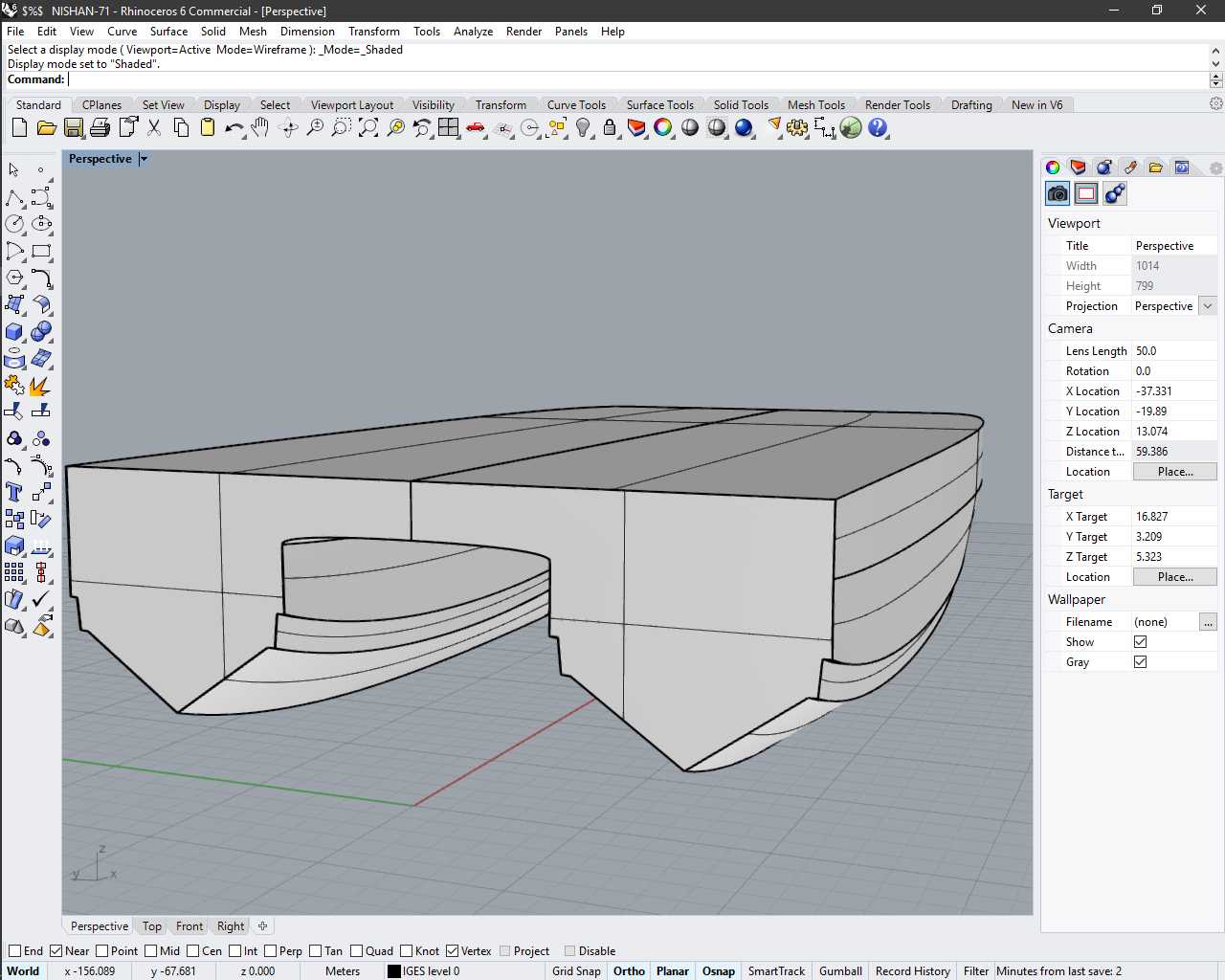Click the Meters units status bar entry
Viewport: 1225px width, 980px height.
[343, 970]
